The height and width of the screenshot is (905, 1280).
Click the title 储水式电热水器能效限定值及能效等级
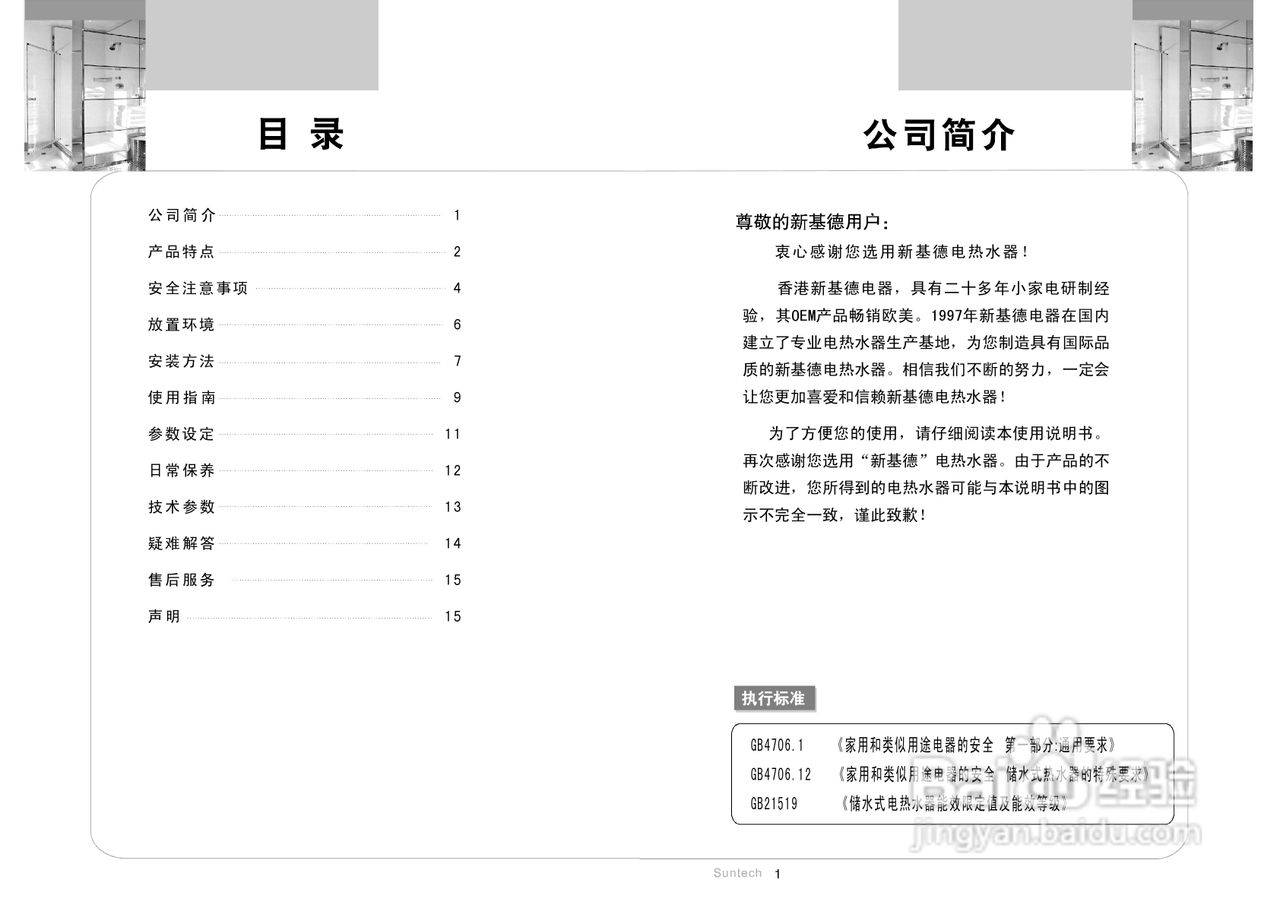point(956,803)
